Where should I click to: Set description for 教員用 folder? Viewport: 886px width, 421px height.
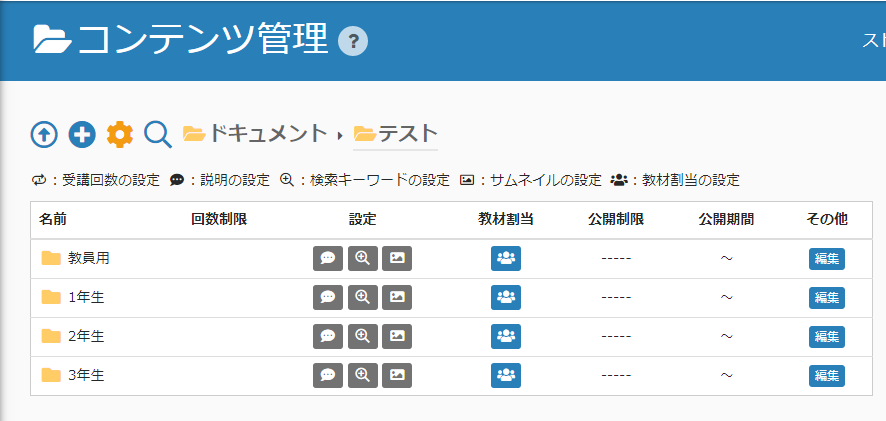coord(327,258)
